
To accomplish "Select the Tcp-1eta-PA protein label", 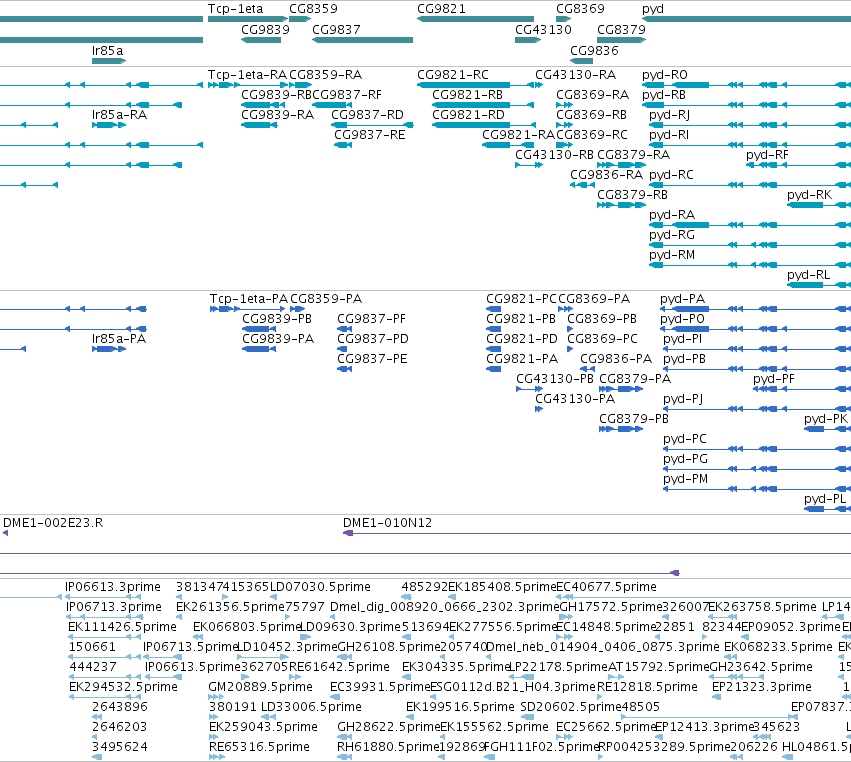I will [249, 299].
